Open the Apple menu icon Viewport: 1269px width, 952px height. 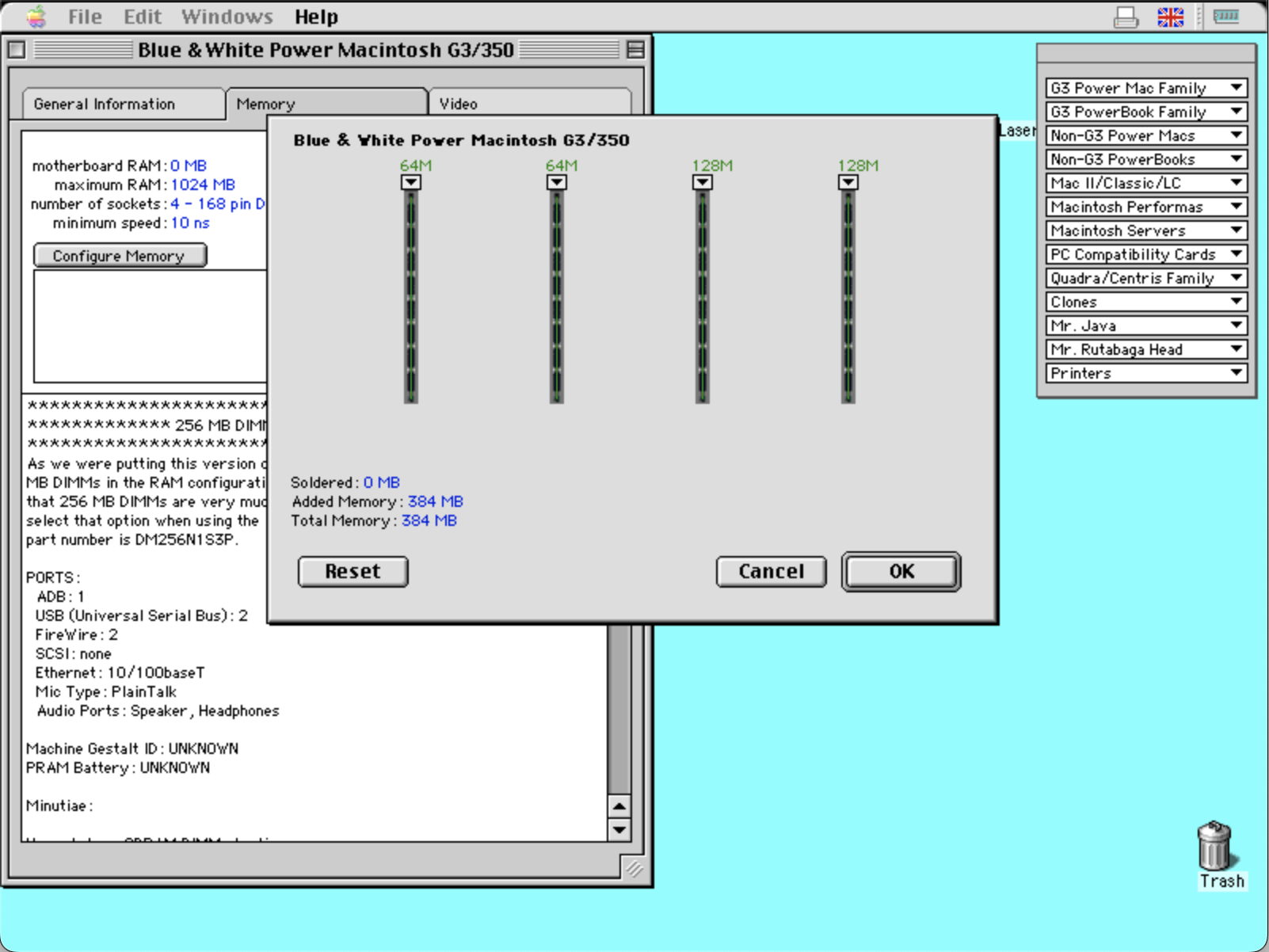(x=36, y=16)
